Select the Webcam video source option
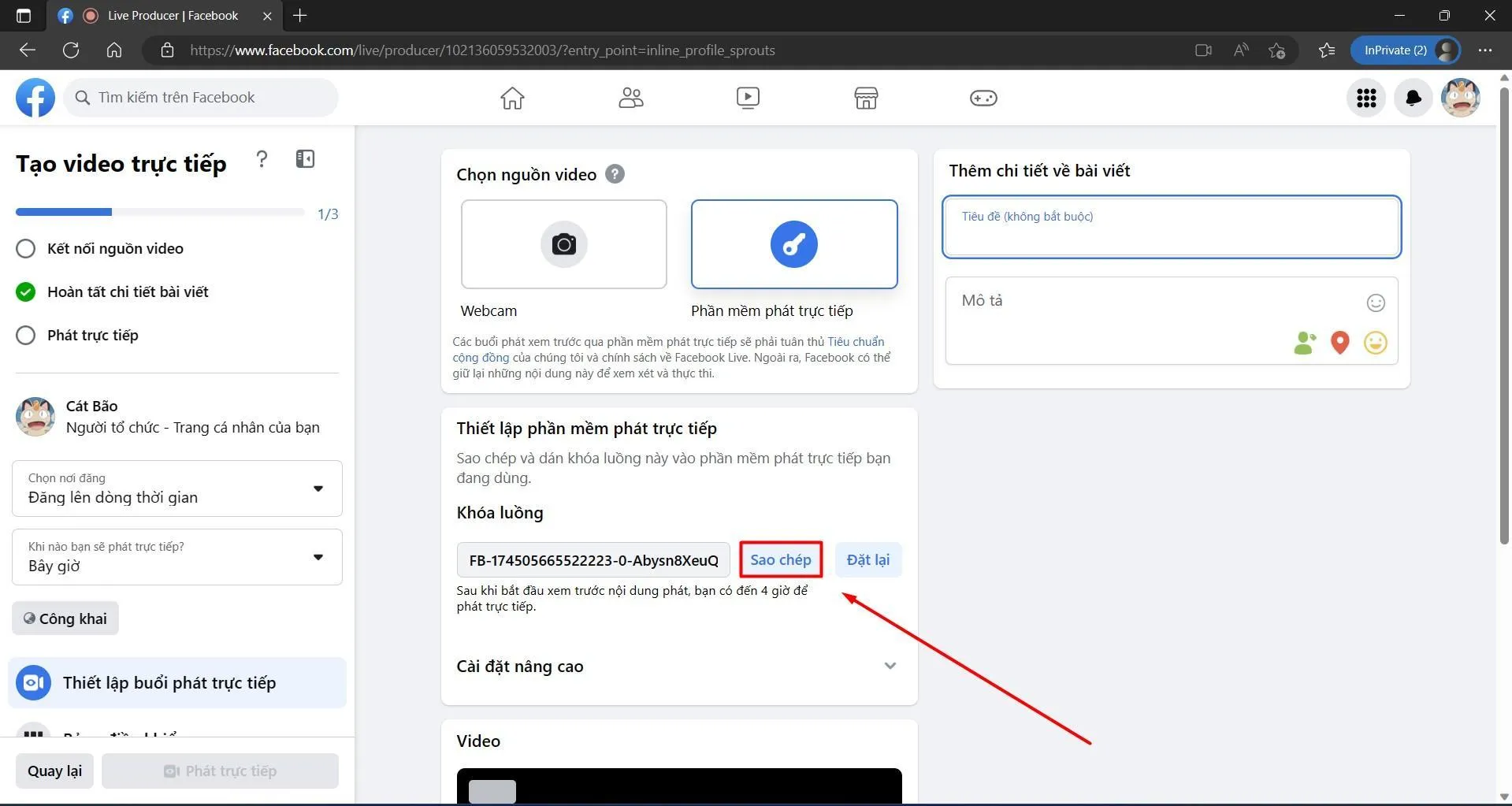Screen dimensions: 1512x806 563,244
